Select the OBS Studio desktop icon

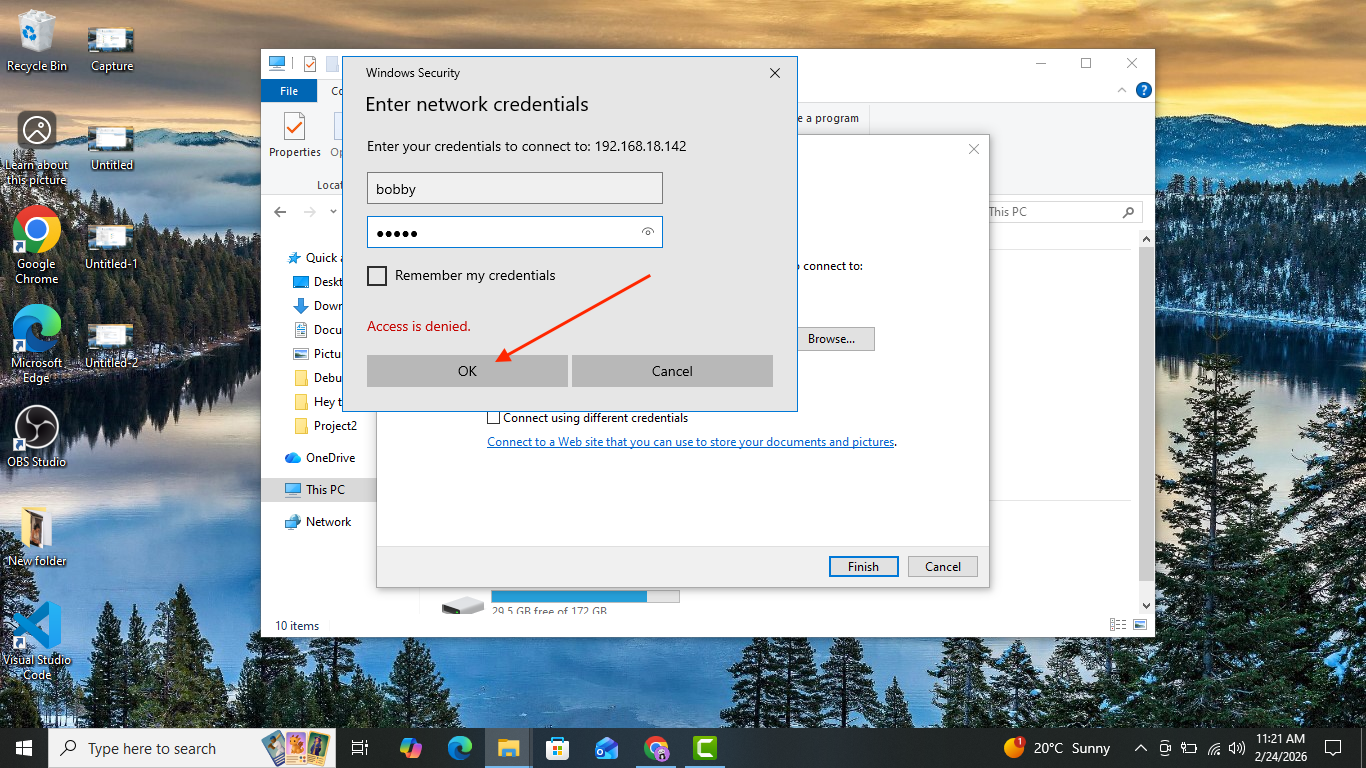pos(37,437)
